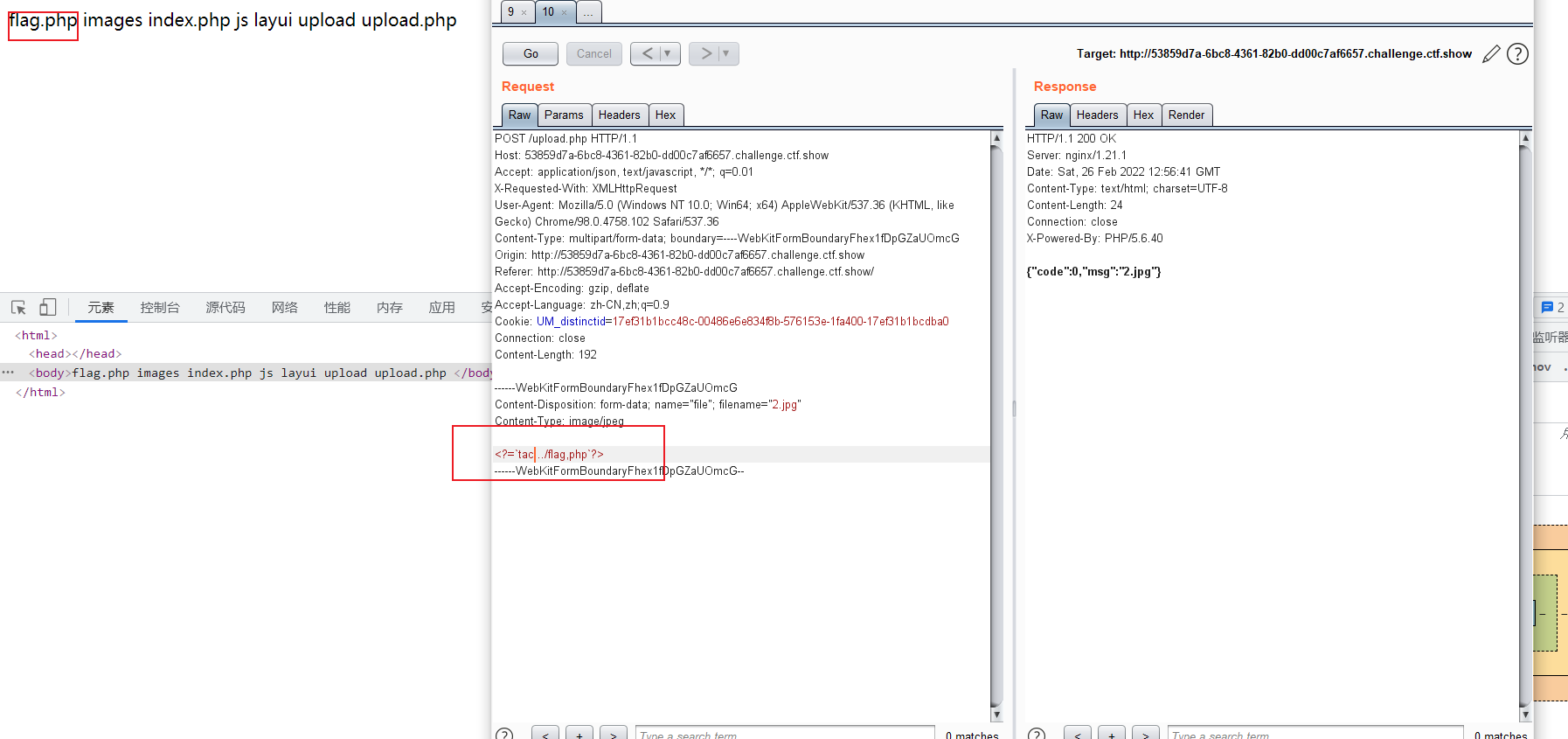Click the Go button to send request

[531, 54]
